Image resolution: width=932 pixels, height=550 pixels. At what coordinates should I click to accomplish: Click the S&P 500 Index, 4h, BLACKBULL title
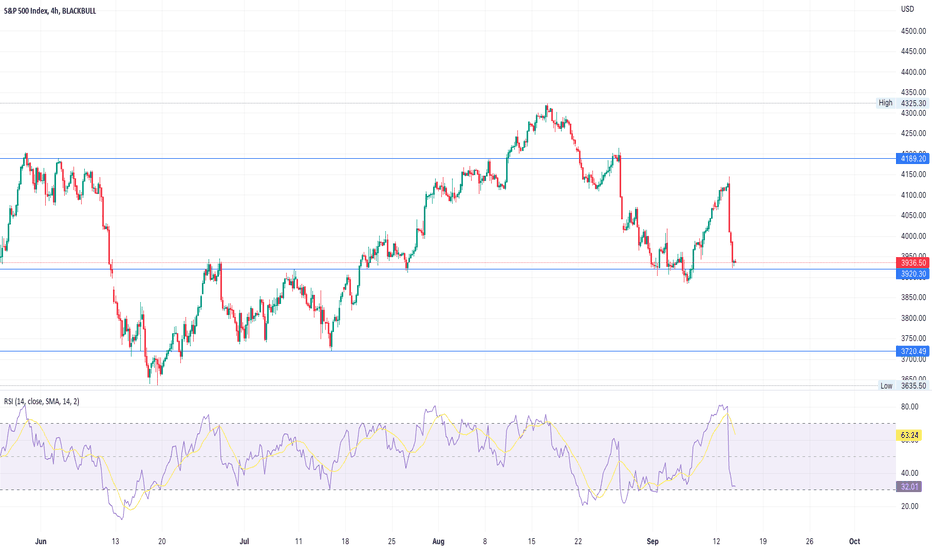pyautogui.click(x=50, y=11)
